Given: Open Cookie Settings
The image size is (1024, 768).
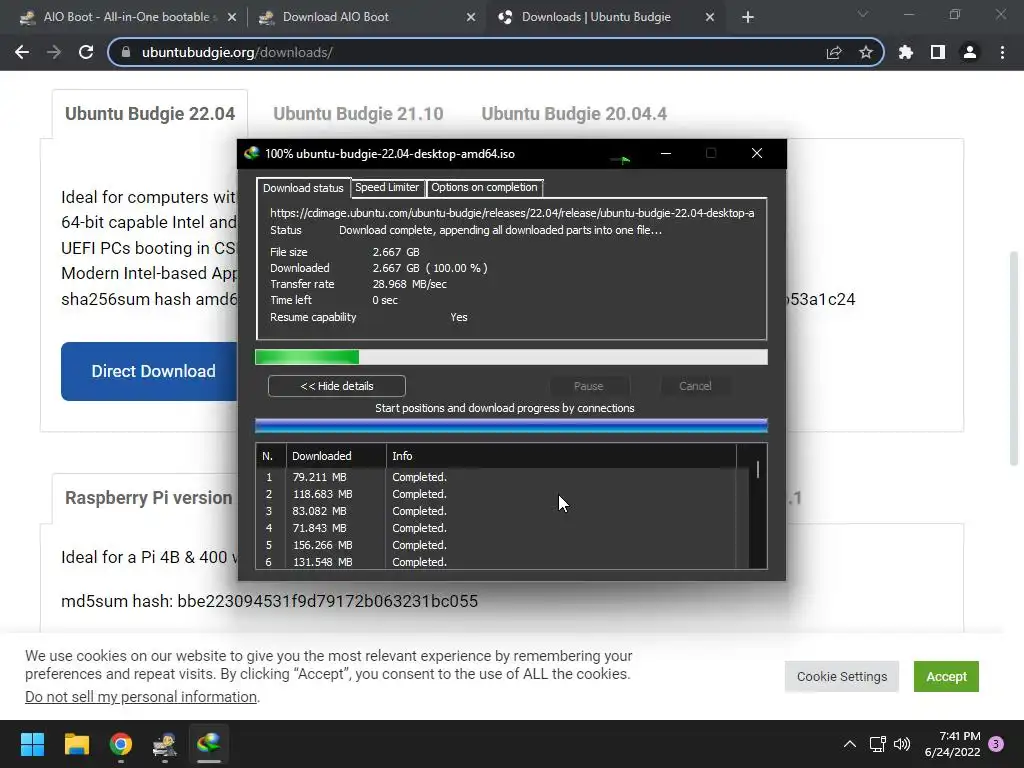Looking at the screenshot, I should click(x=841, y=677).
